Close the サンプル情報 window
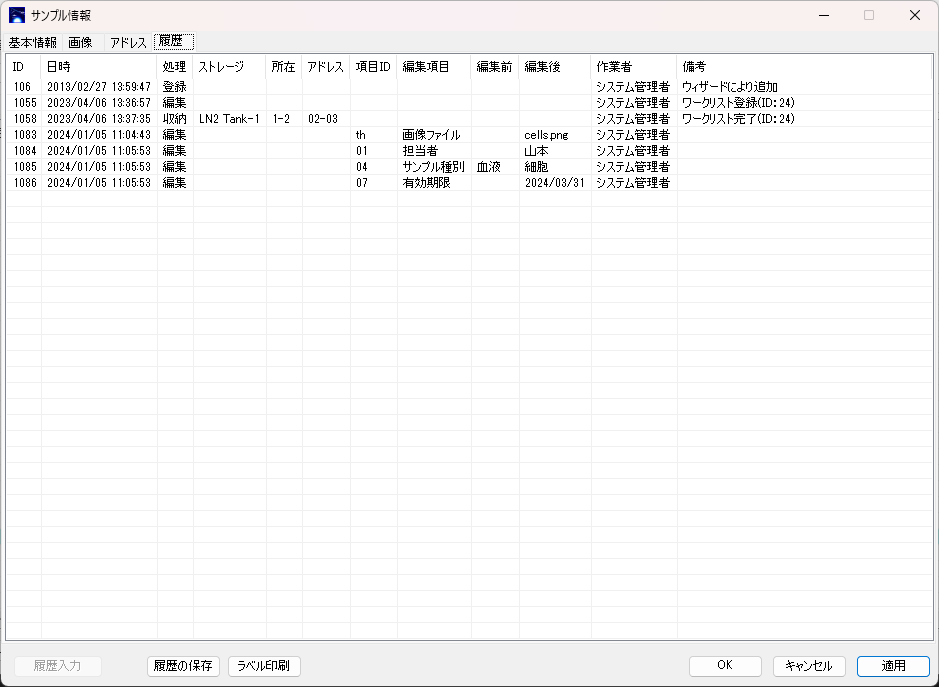Screen dimensions: 939x687 [914, 15]
